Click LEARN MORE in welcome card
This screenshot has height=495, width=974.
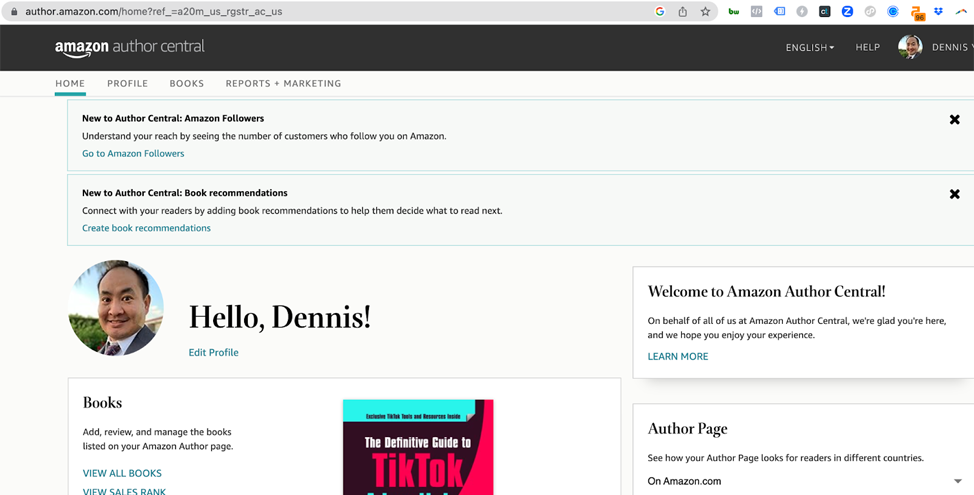[678, 356]
